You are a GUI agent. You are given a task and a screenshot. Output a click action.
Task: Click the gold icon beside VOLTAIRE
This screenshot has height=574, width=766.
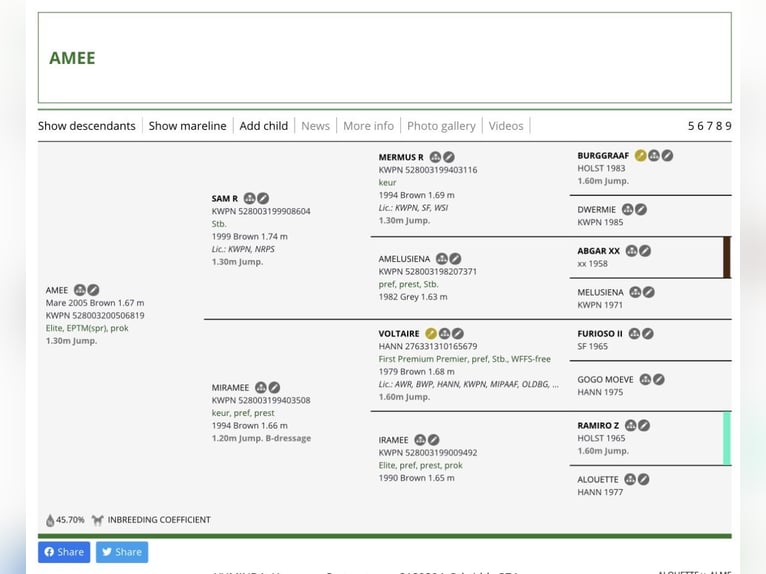pyautogui.click(x=431, y=333)
